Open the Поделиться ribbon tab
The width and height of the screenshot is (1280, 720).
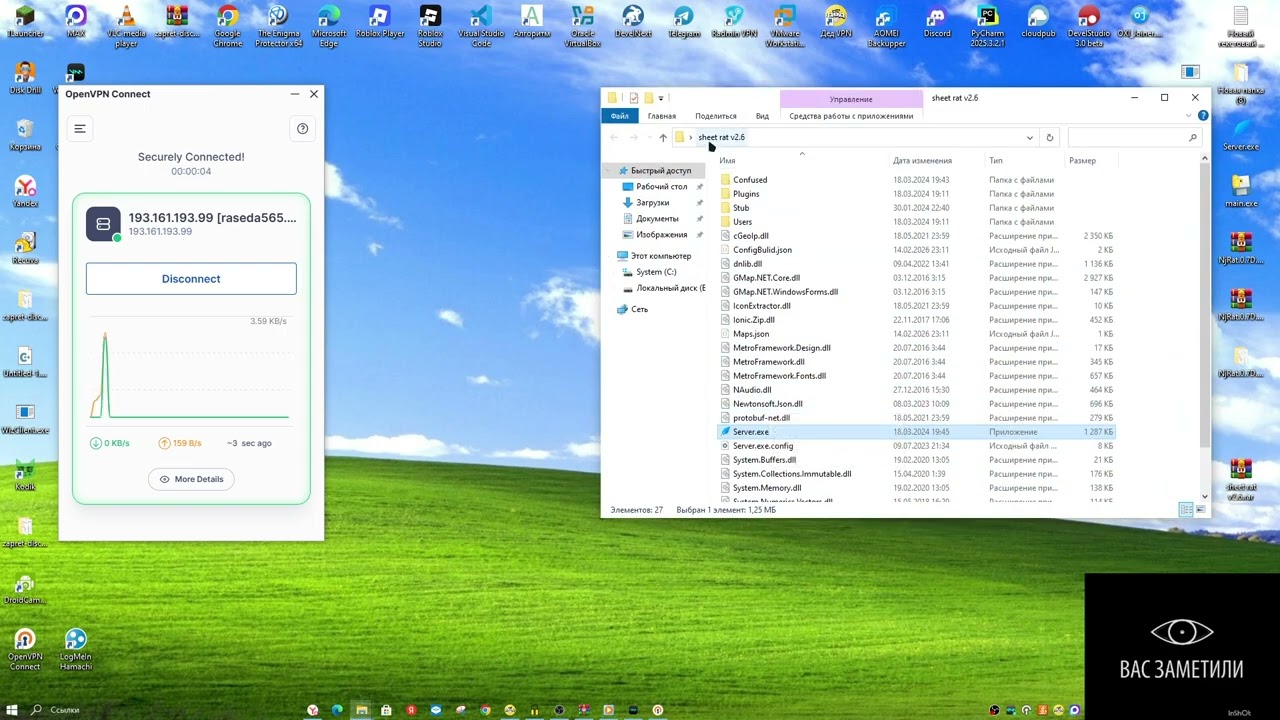point(715,116)
